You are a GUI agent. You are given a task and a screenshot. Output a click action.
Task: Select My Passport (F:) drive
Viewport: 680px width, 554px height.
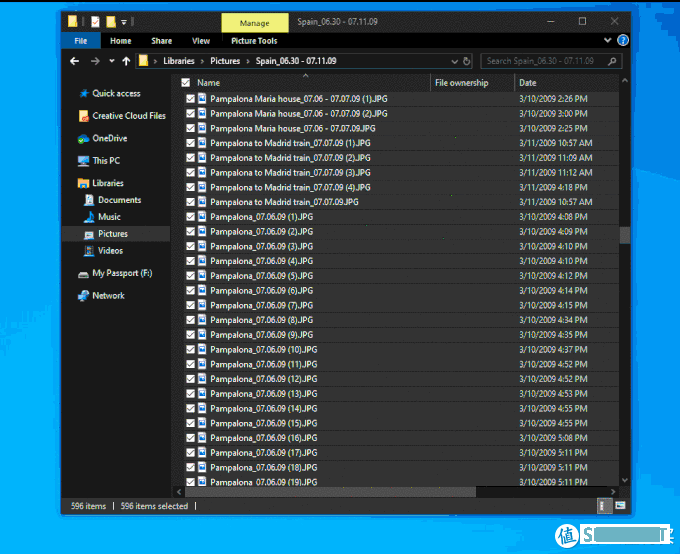click(x=122, y=273)
